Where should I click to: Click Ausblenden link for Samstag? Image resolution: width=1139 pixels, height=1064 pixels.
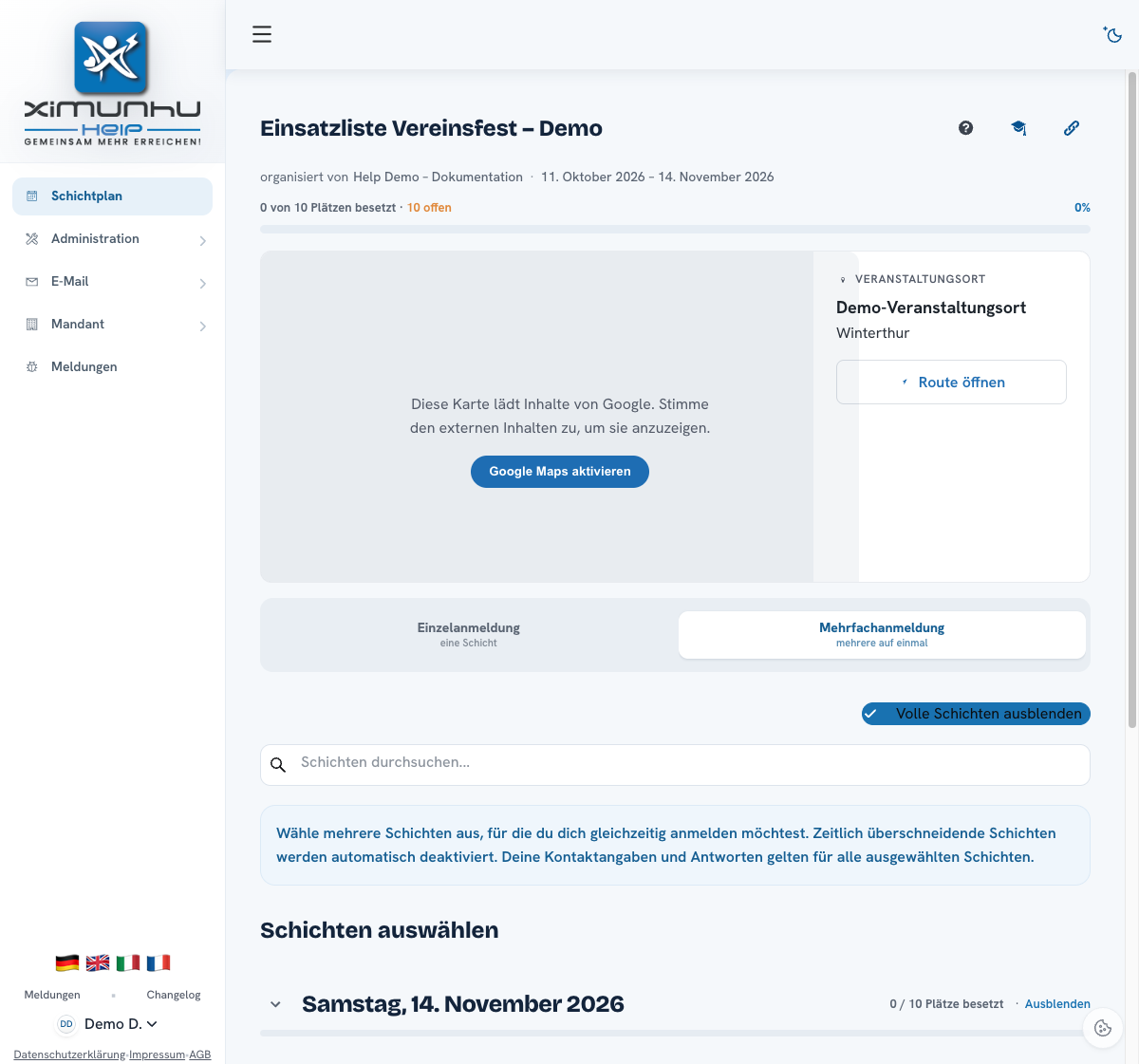tap(1057, 1004)
